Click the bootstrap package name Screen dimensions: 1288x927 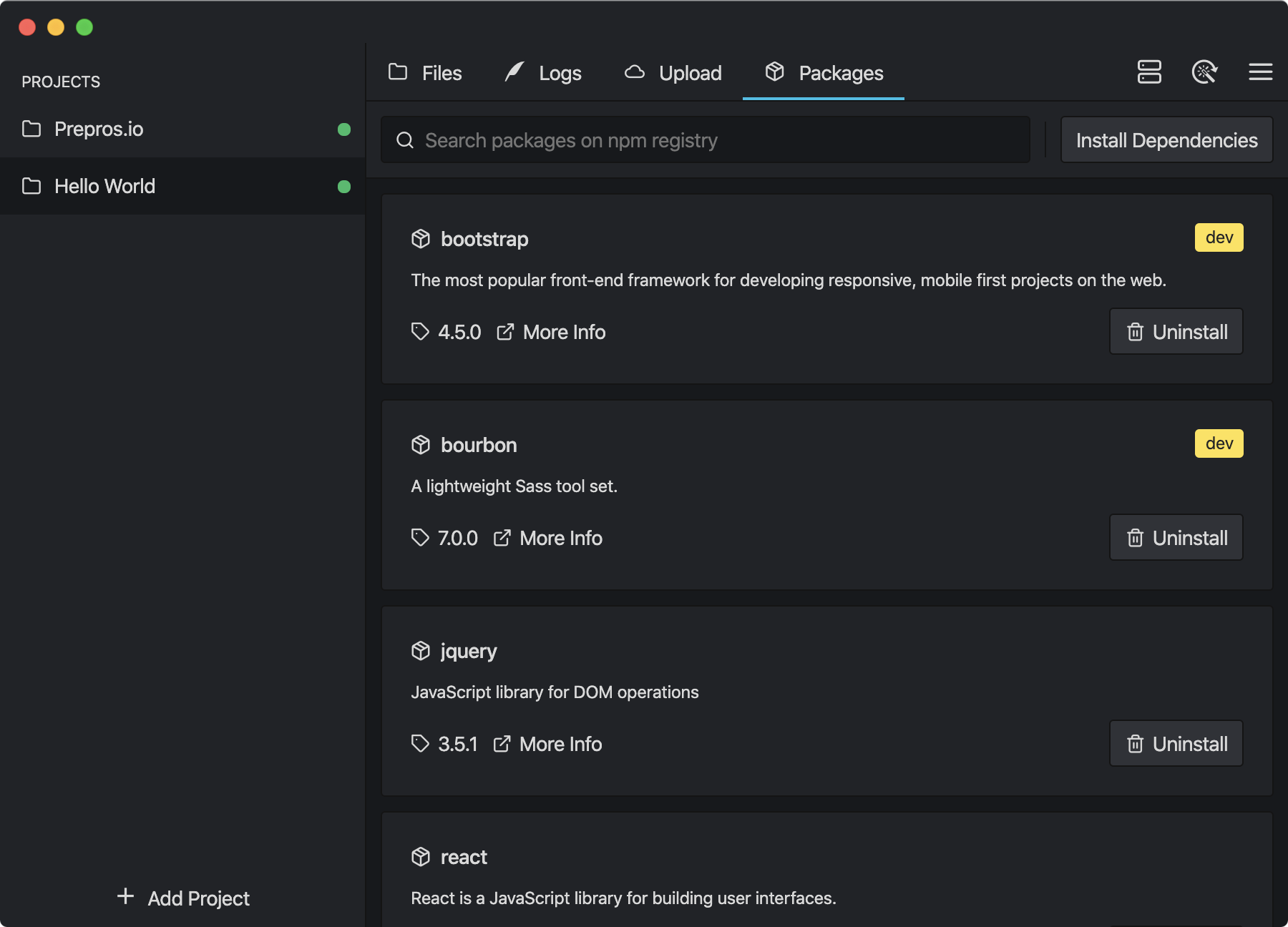pyautogui.click(x=484, y=240)
